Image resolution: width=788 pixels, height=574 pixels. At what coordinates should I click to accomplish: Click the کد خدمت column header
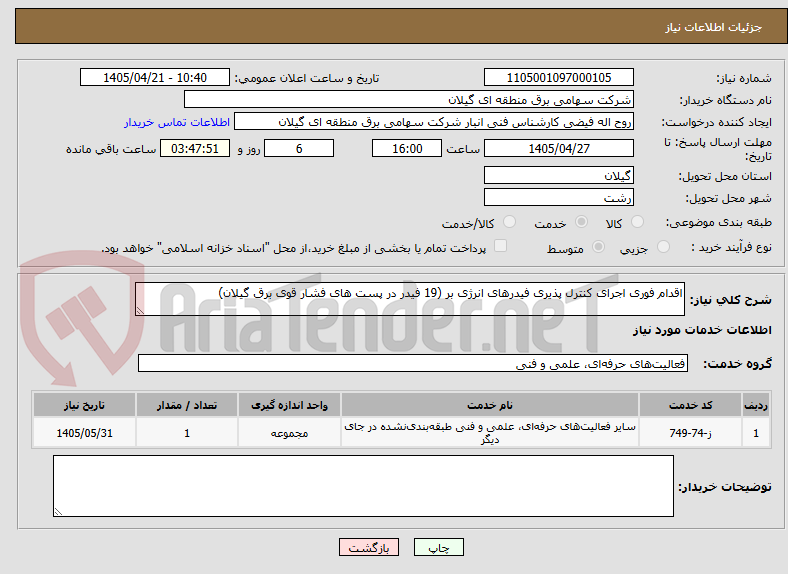(x=691, y=405)
